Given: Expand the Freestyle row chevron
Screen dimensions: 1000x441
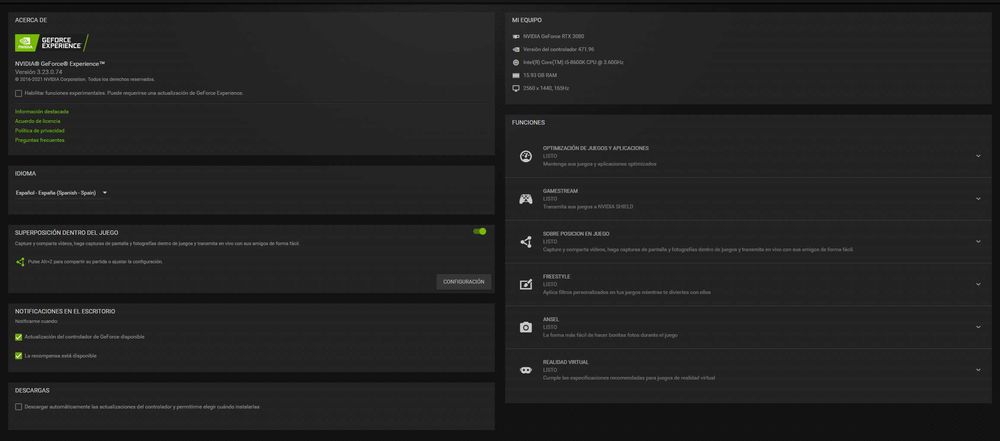Looking at the screenshot, I should tap(978, 284).
